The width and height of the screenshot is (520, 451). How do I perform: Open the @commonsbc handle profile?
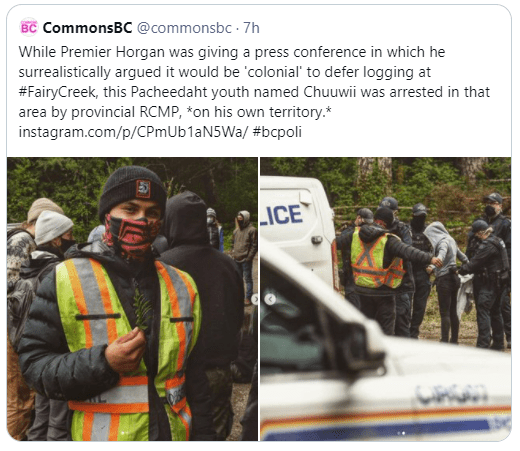184,28
